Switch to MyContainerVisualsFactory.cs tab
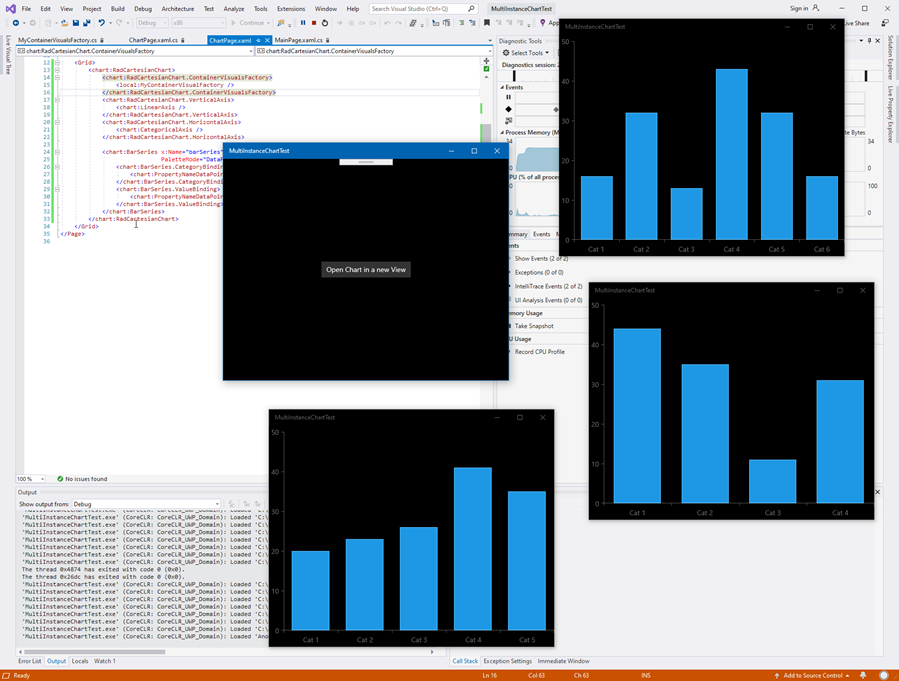Screen dimensions: 899x681 [x=57, y=41]
